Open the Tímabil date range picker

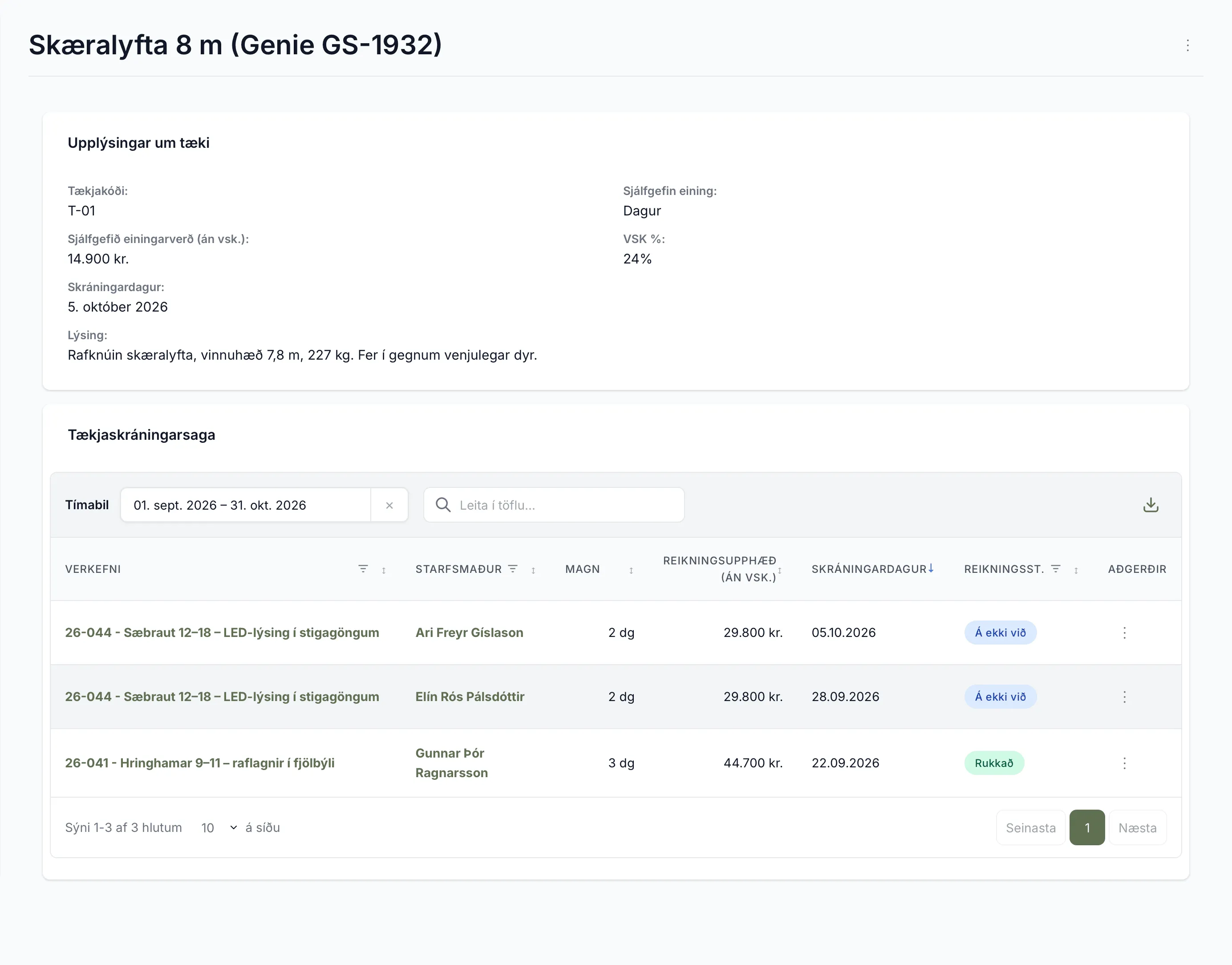point(246,505)
